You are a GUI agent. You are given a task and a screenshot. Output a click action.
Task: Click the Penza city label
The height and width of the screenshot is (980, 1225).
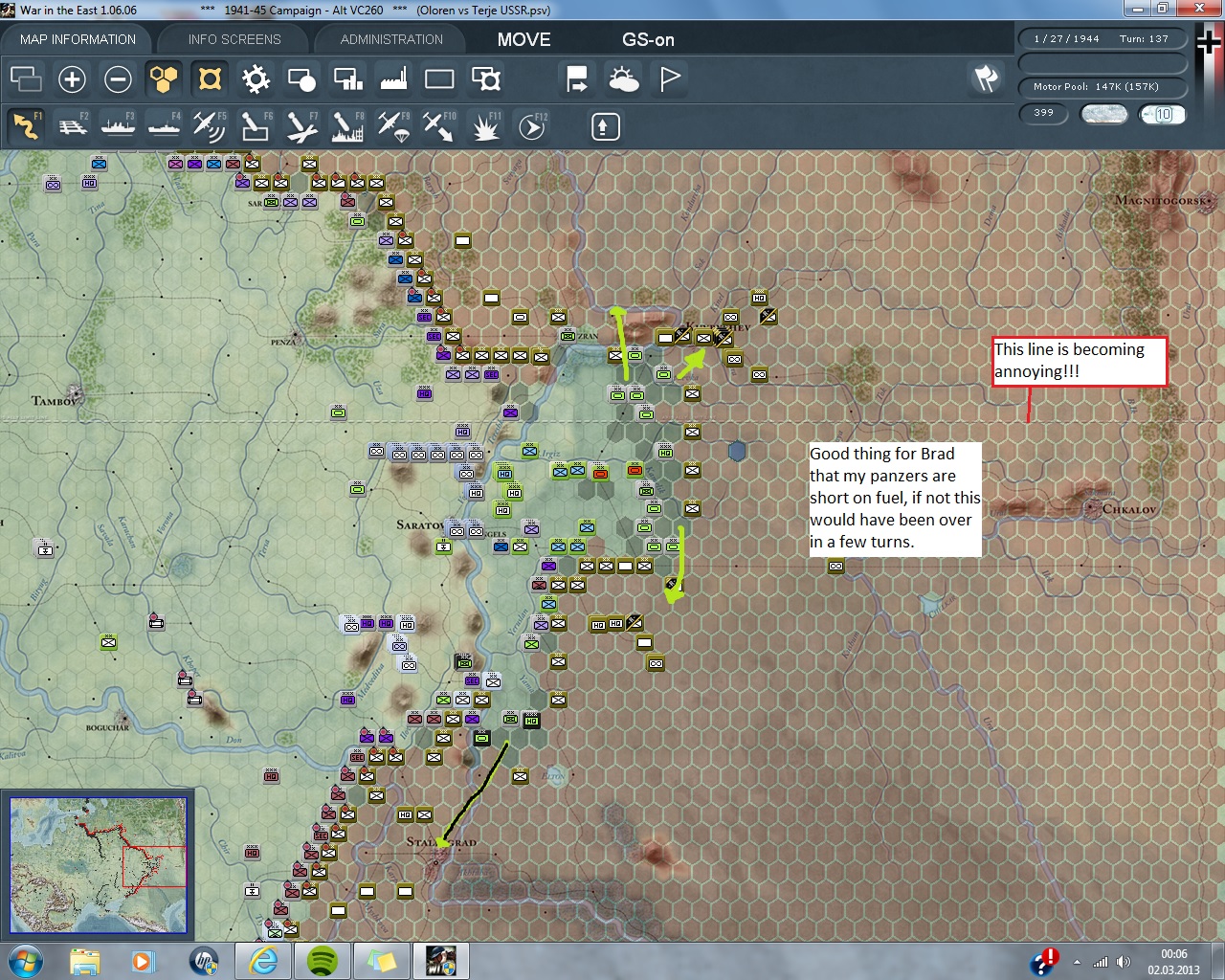[283, 342]
